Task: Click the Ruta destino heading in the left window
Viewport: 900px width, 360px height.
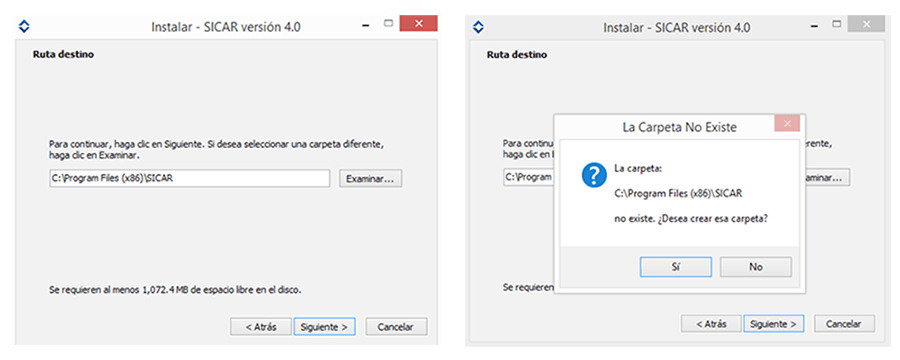Action: [x=63, y=55]
